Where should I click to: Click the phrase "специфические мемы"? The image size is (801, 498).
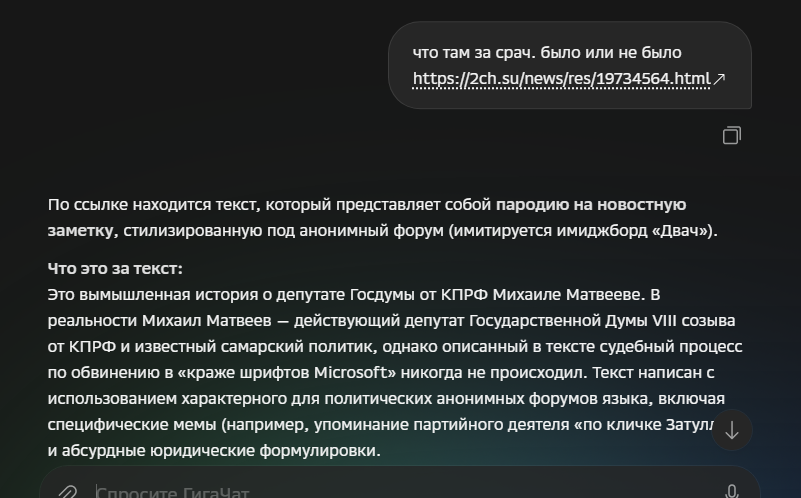[132, 425]
